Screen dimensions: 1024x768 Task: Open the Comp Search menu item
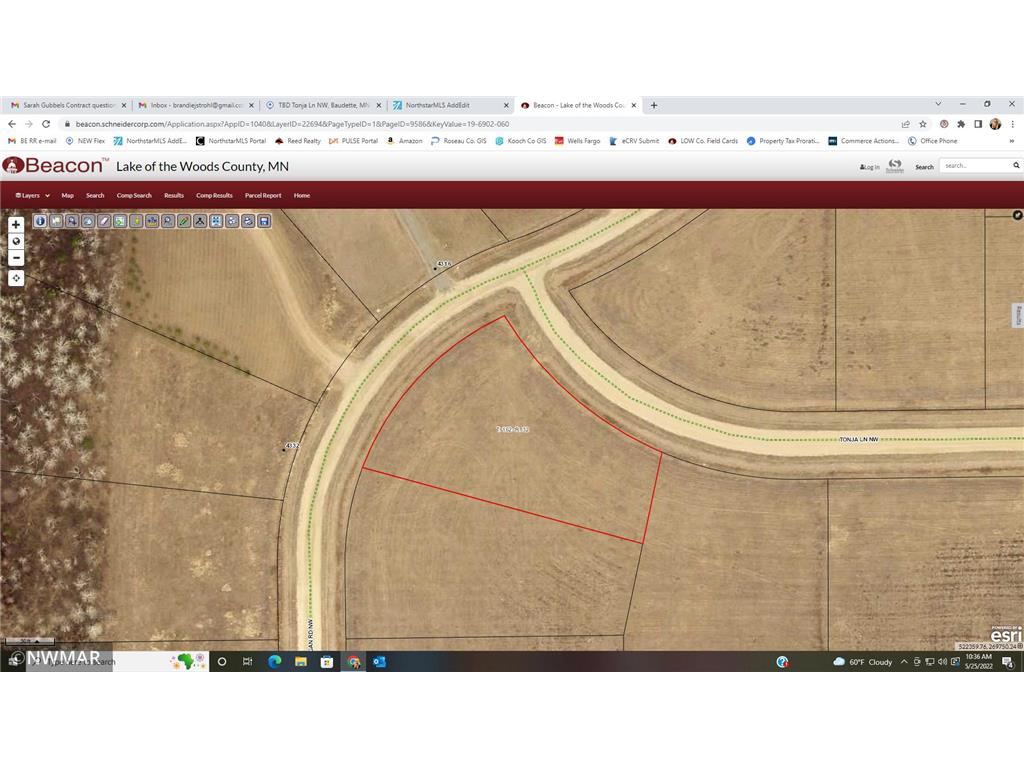(134, 196)
